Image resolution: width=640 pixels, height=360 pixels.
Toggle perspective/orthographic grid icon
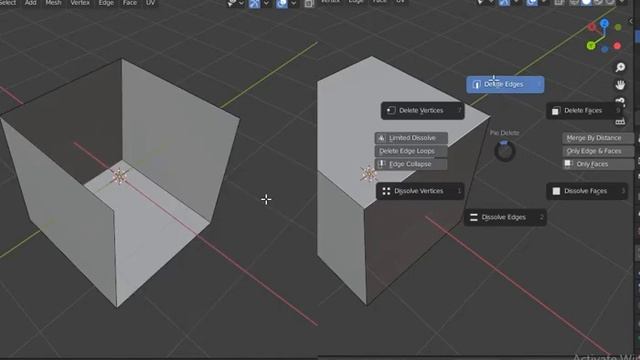(x=620, y=121)
